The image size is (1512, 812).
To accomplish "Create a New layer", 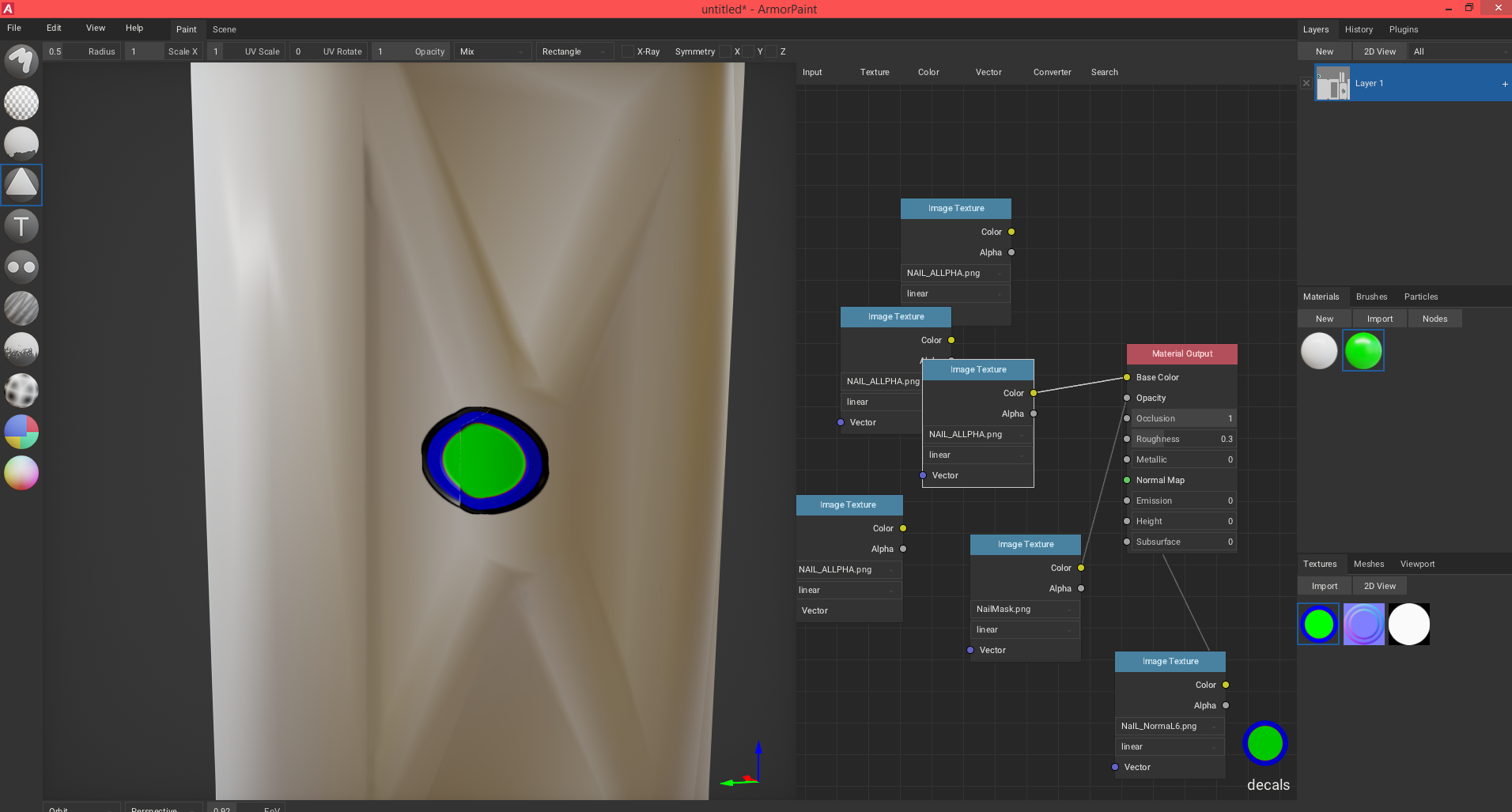I will pyautogui.click(x=1324, y=51).
